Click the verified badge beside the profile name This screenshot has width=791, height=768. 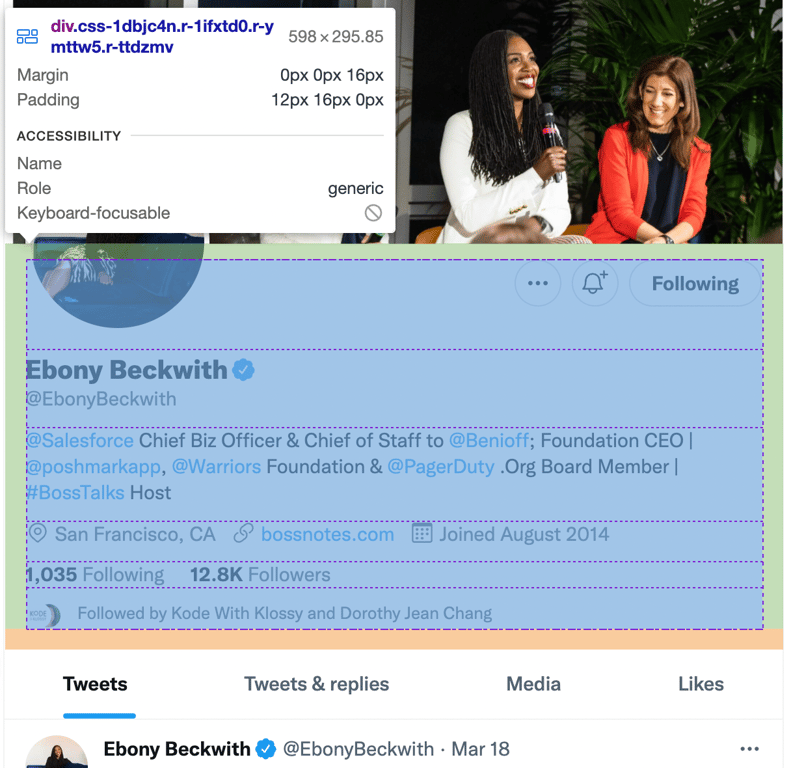(x=243, y=370)
